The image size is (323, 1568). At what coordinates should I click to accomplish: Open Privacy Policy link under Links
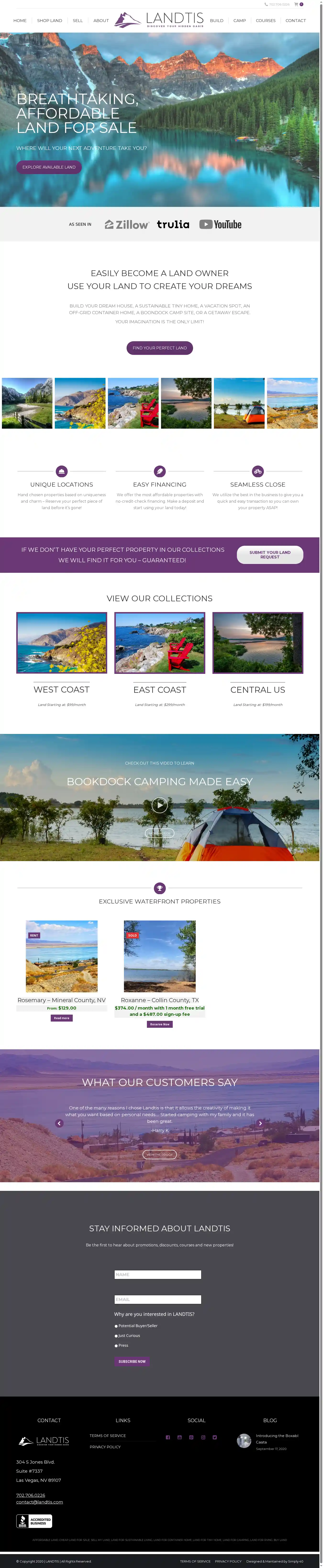pyautogui.click(x=105, y=1447)
